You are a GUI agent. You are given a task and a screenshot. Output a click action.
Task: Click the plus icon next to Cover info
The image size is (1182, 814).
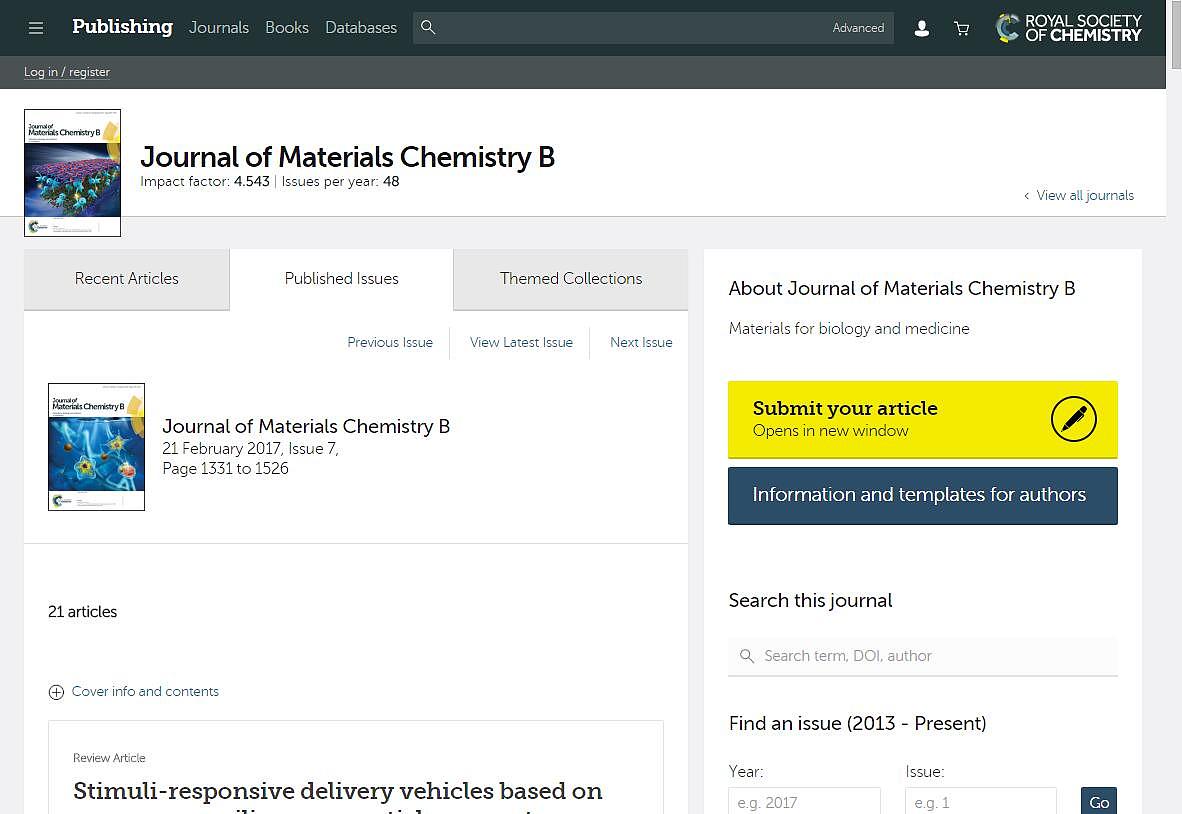coord(56,691)
